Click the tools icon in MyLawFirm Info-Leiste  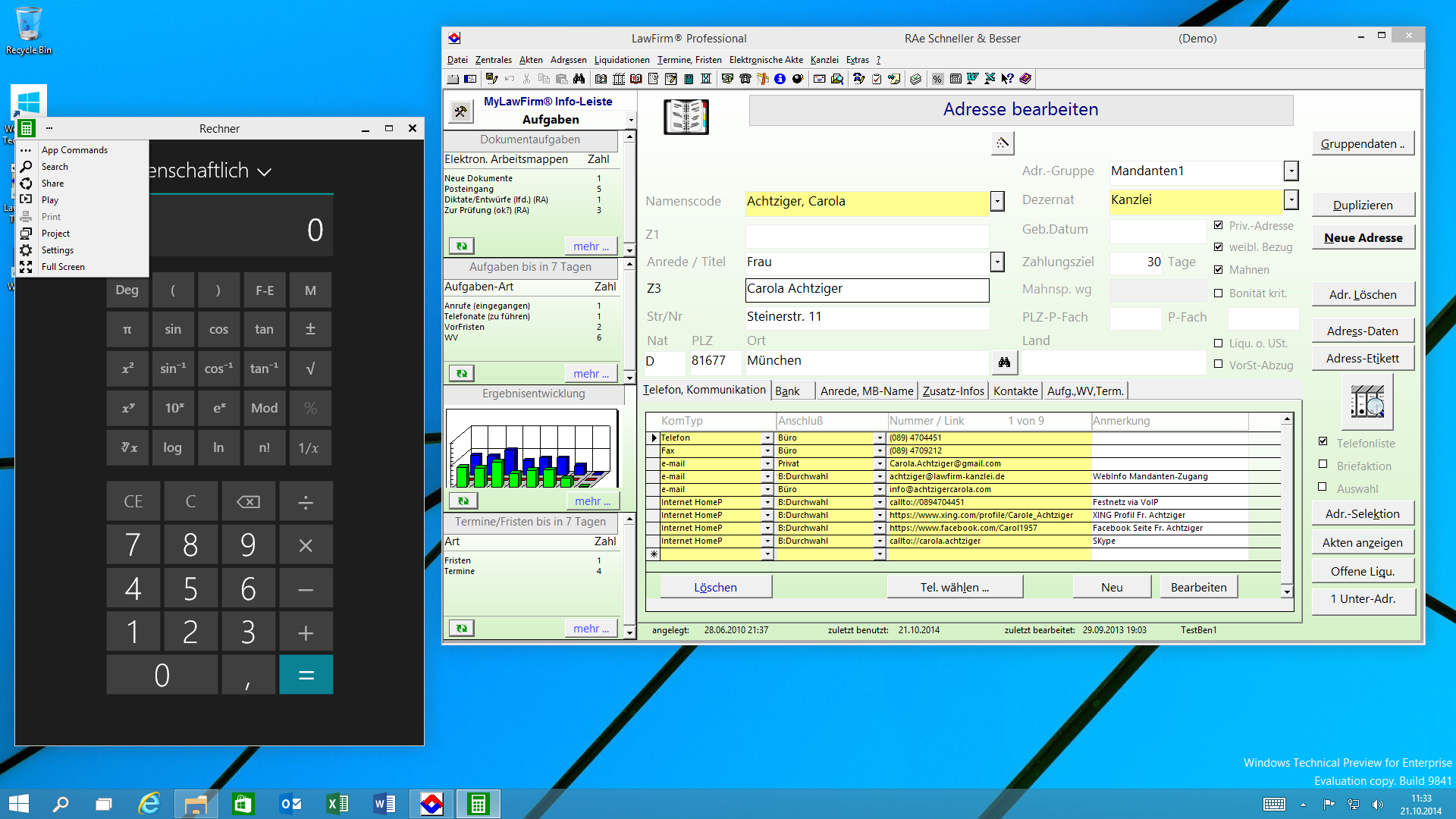point(460,112)
